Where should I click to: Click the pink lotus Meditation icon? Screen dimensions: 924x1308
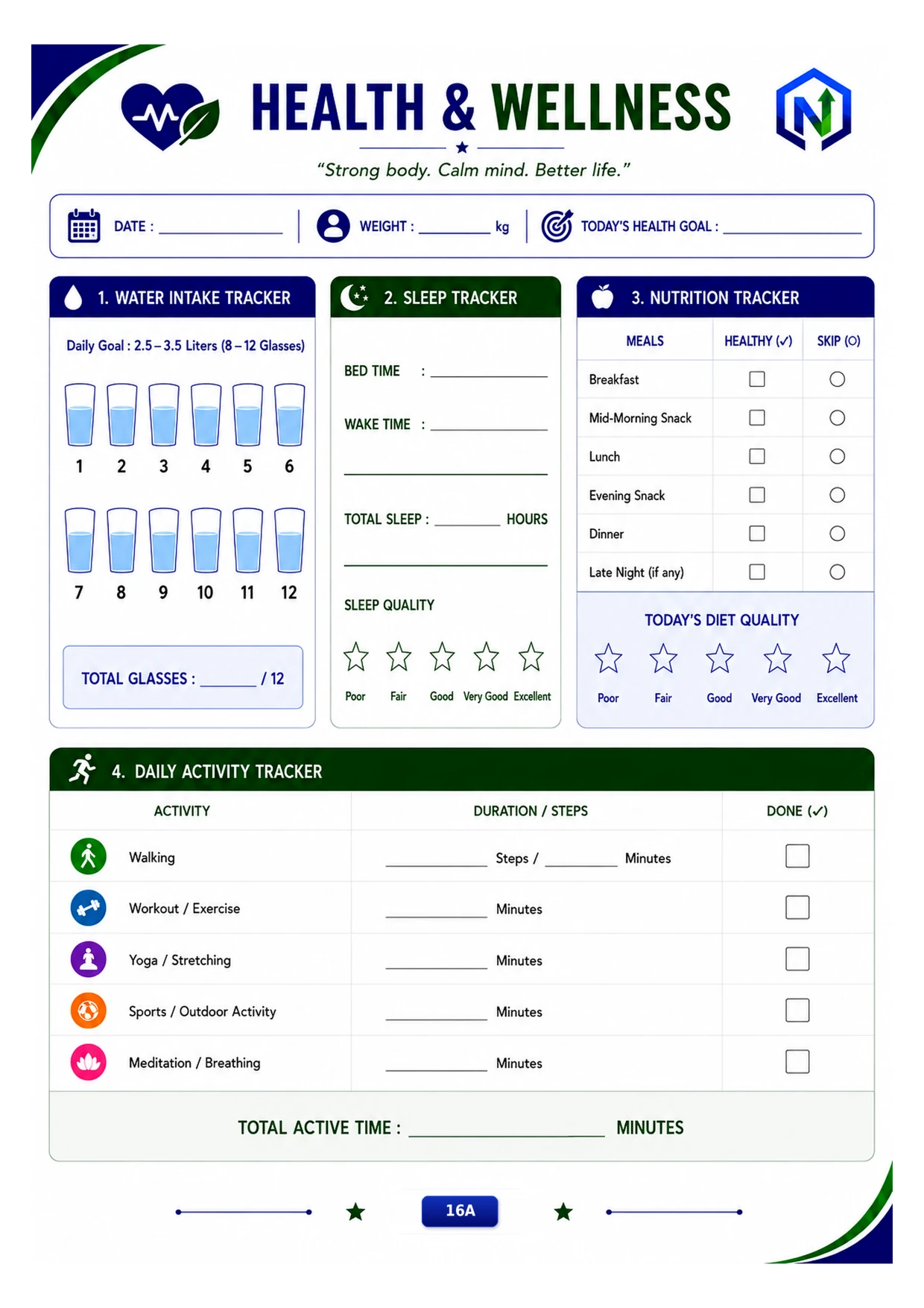(x=88, y=1062)
